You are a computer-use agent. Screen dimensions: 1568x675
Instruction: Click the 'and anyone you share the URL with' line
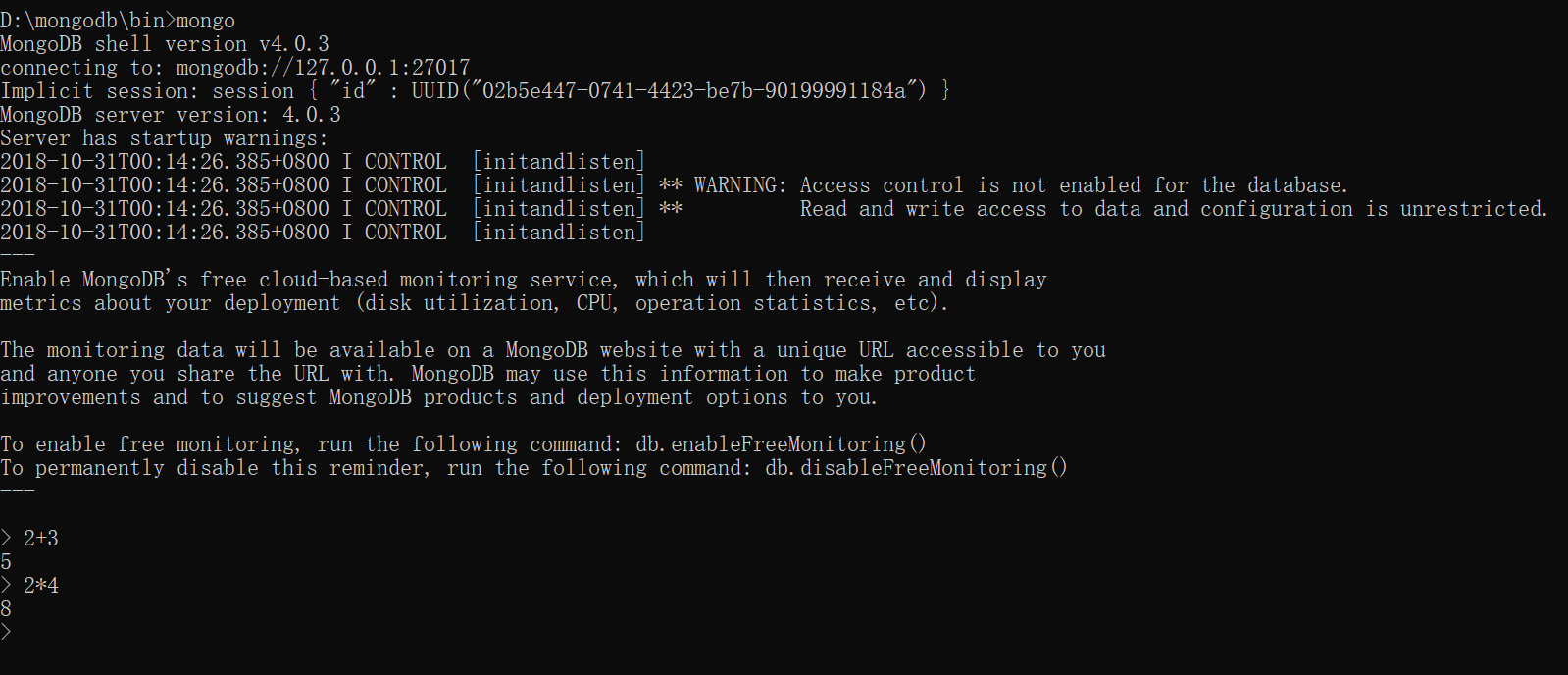[488, 374]
